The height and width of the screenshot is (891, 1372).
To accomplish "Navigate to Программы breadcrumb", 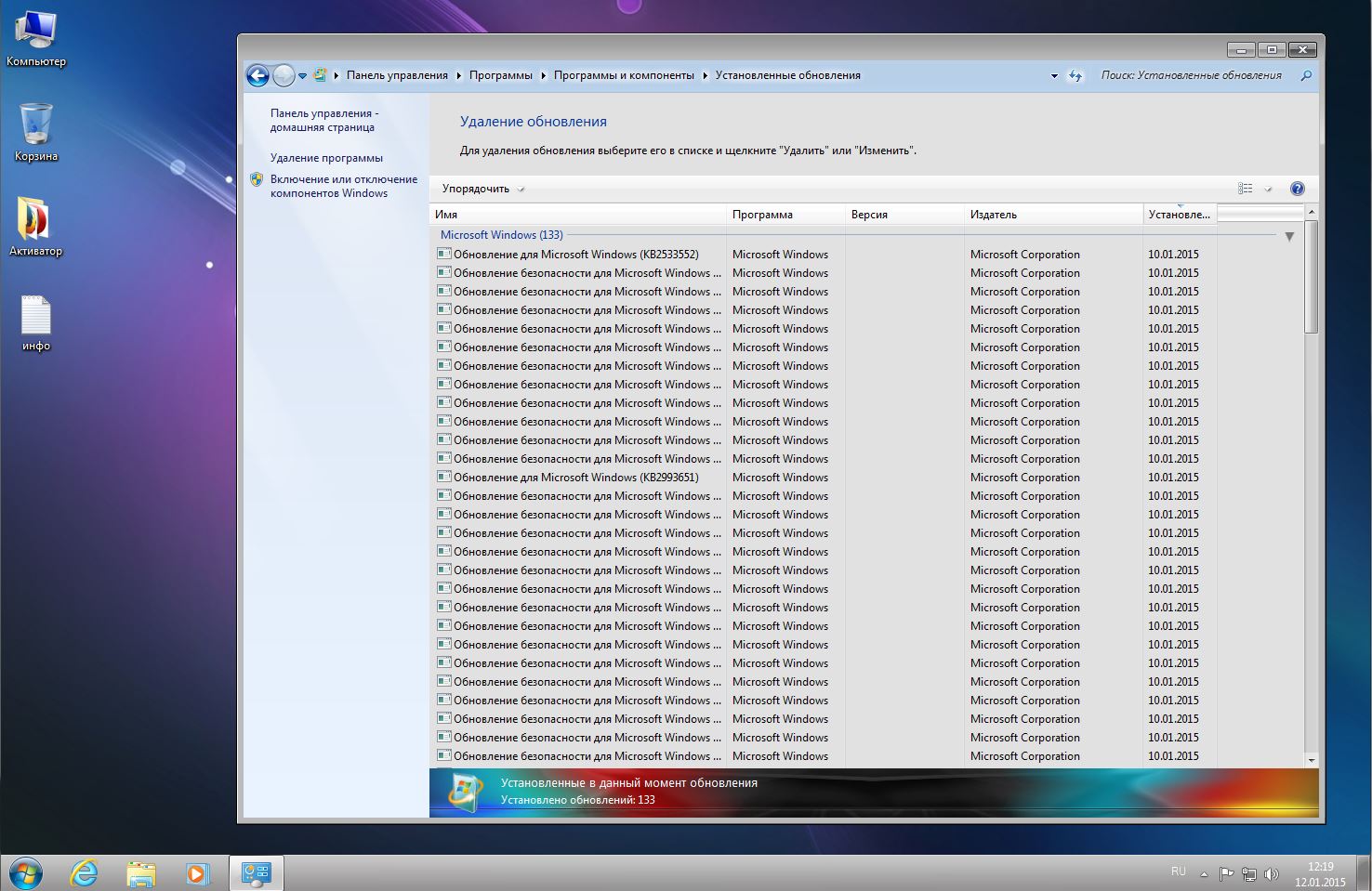I will click(501, 75).
